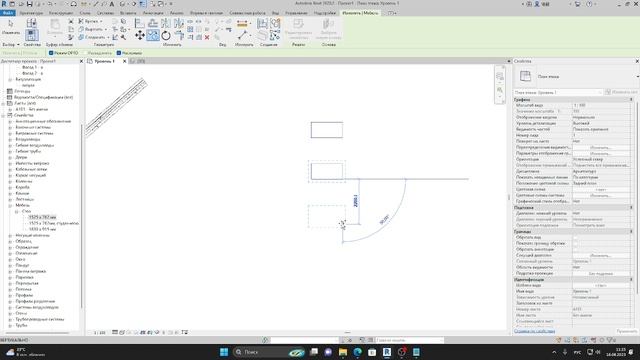Click the Revit logo application button

(x=4, y=4)
